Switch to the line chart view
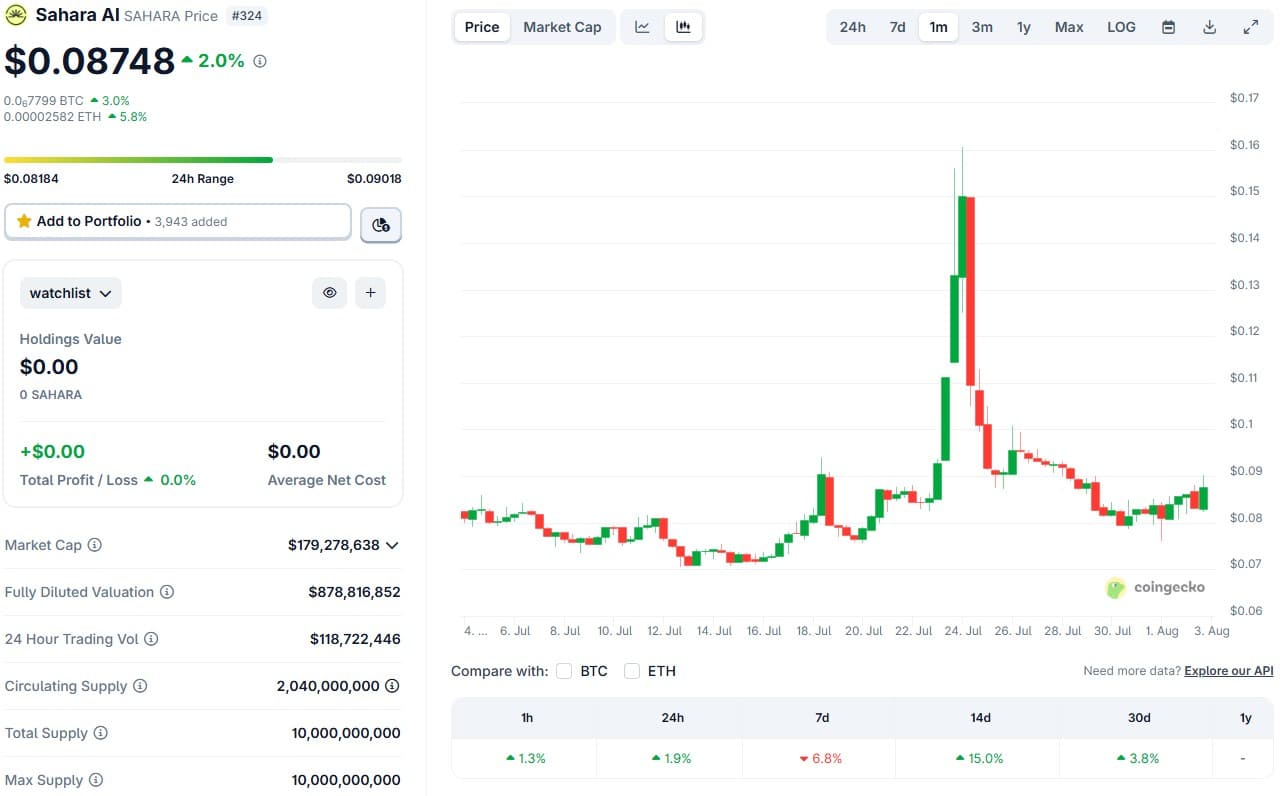The width and height of the screenshot is (1282, 796). click(641, 27)
